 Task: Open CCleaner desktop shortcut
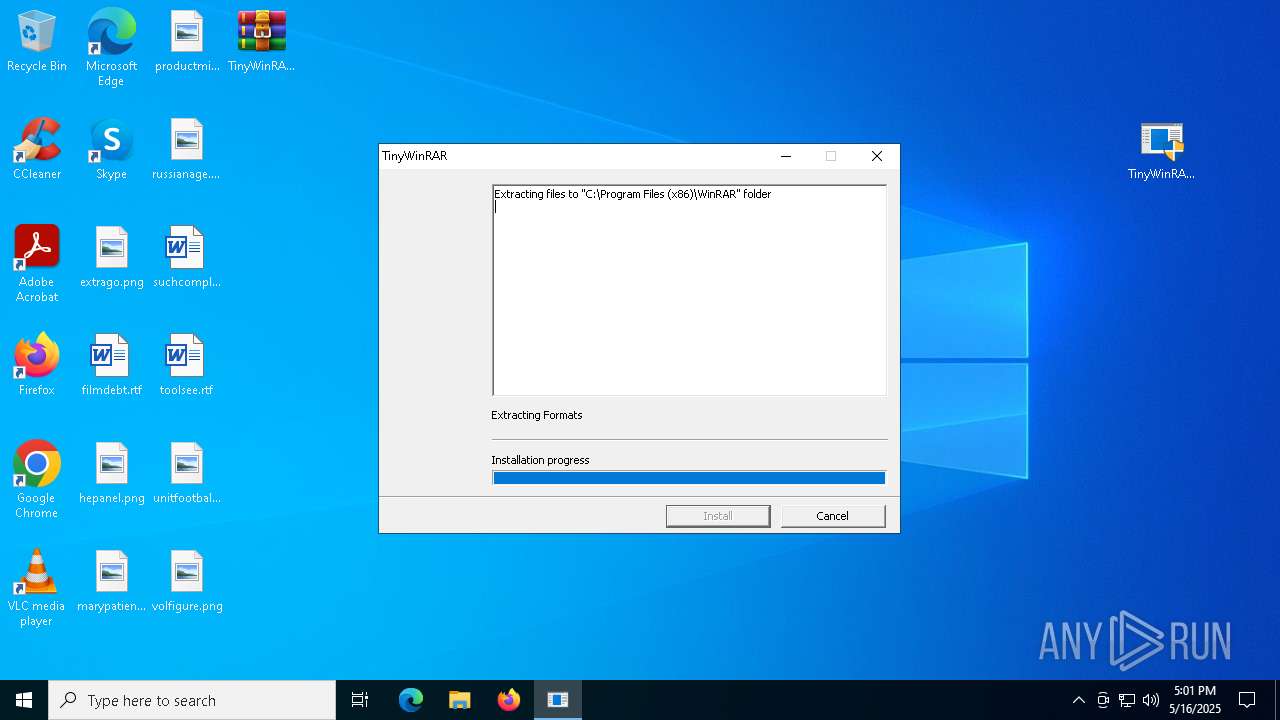[37, 150]
